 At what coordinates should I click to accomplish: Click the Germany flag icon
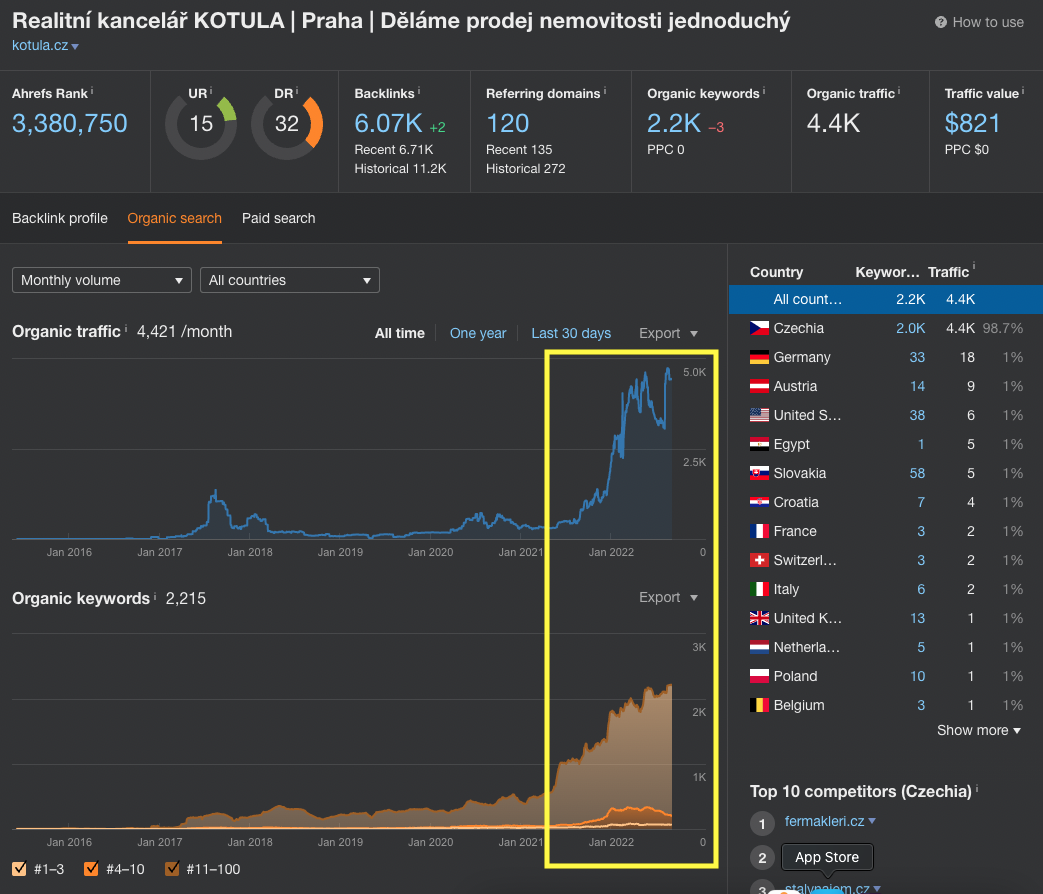point(759,357)
